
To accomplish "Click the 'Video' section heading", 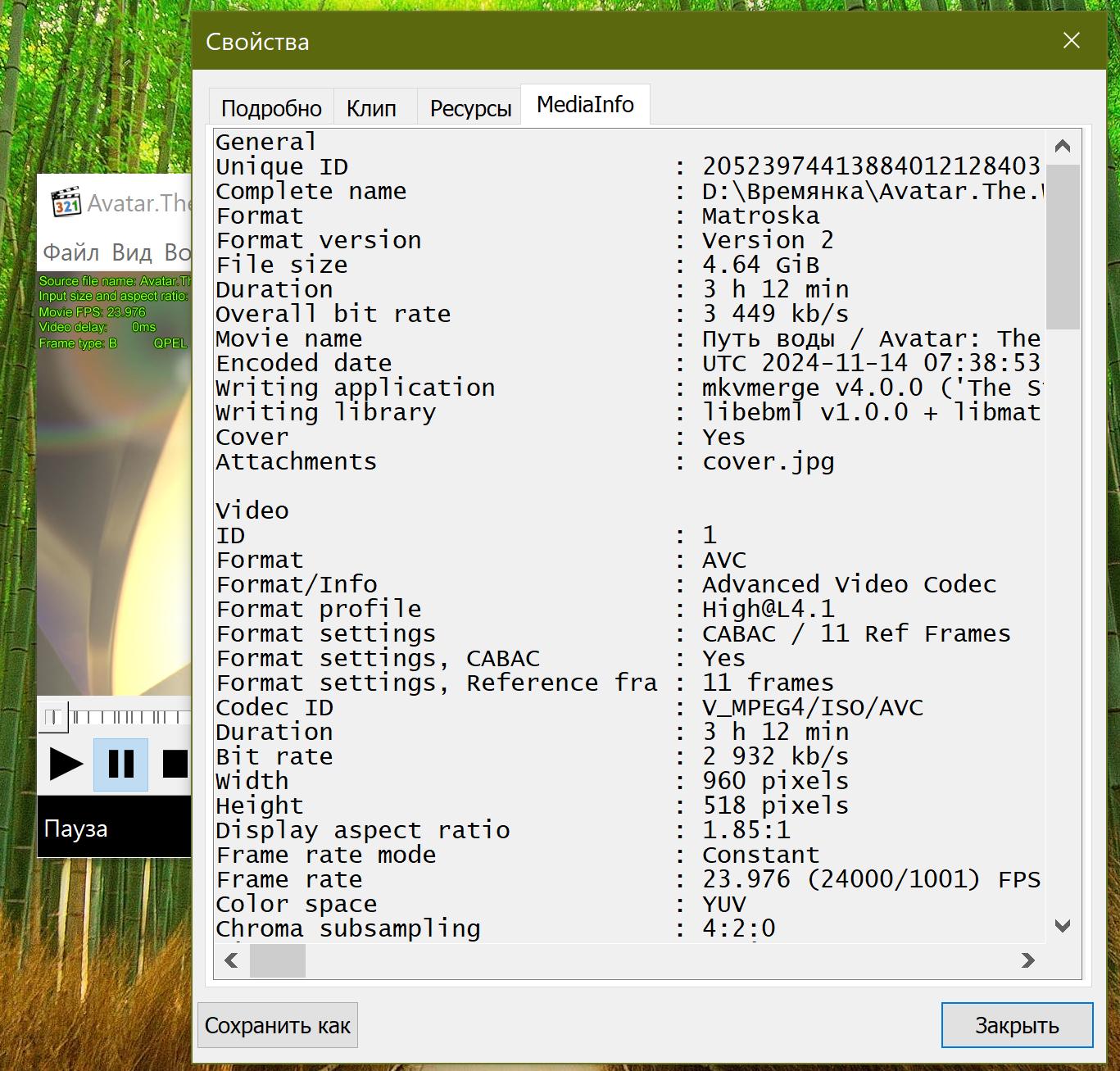I will click(252, 511).
